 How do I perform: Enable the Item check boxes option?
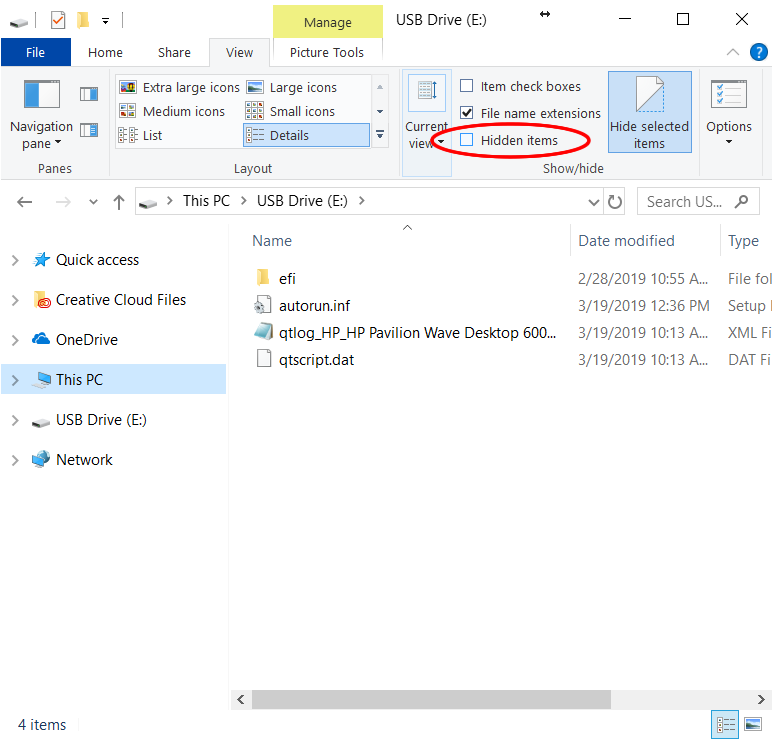(467, 87)
